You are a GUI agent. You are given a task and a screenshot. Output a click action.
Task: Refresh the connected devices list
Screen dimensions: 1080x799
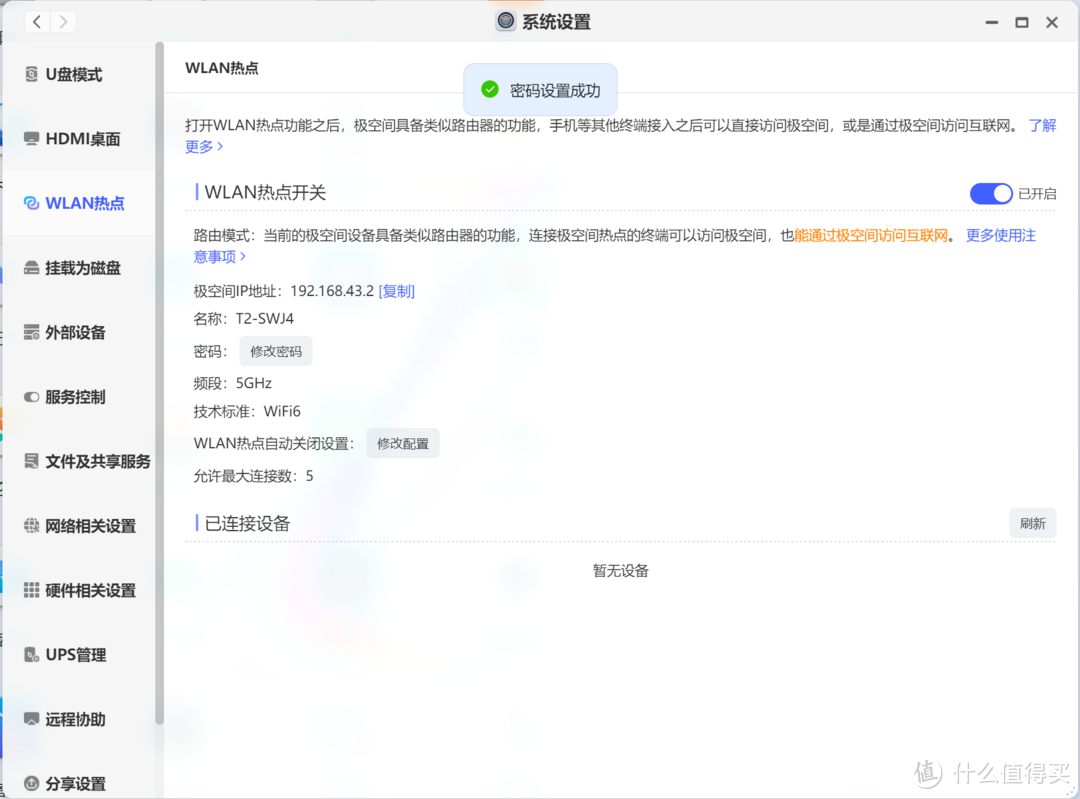1032,522
